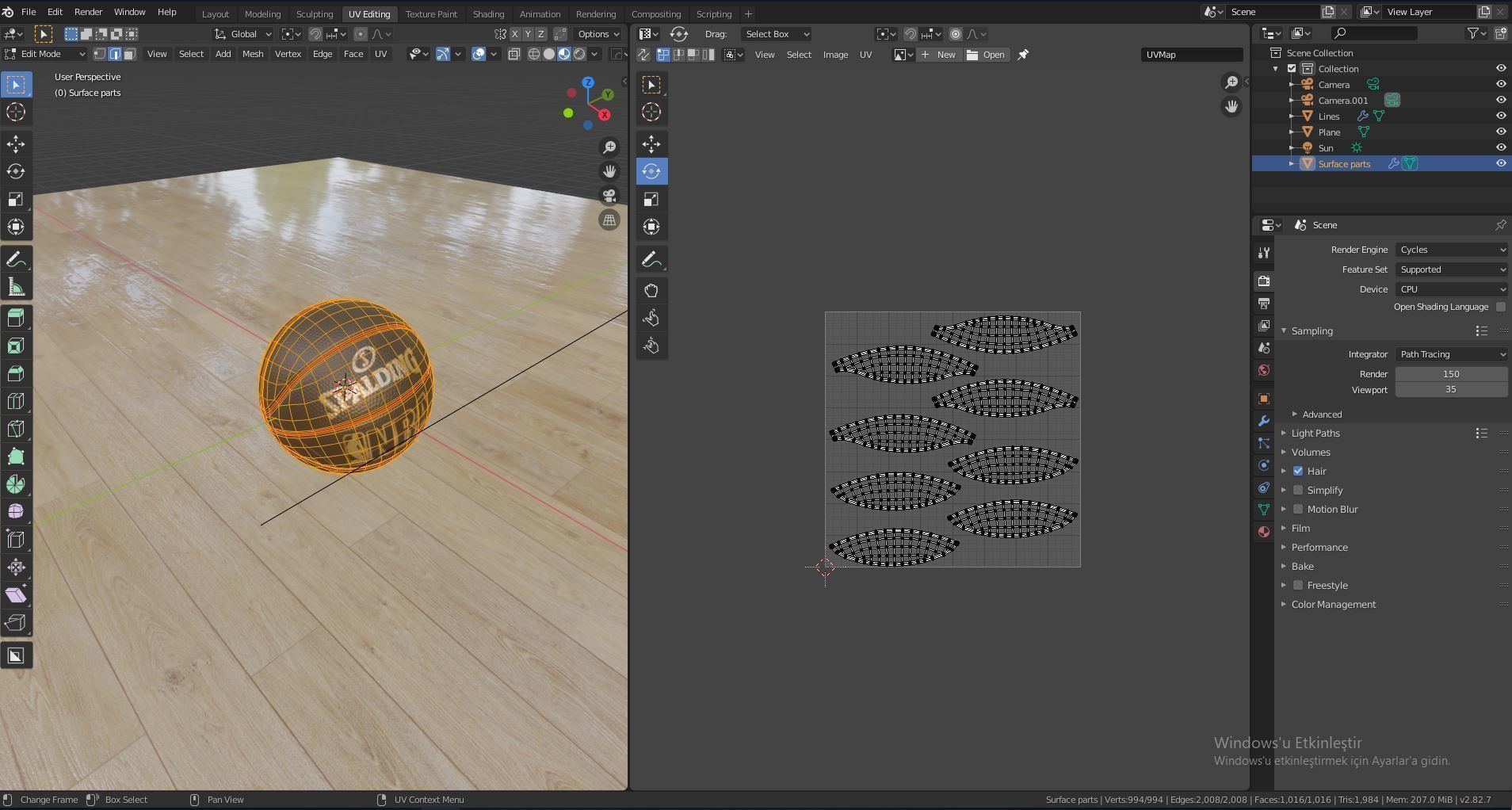Expand the Color Management panel
This screenshot has width=1512, height=810.
click(1334, 604)
